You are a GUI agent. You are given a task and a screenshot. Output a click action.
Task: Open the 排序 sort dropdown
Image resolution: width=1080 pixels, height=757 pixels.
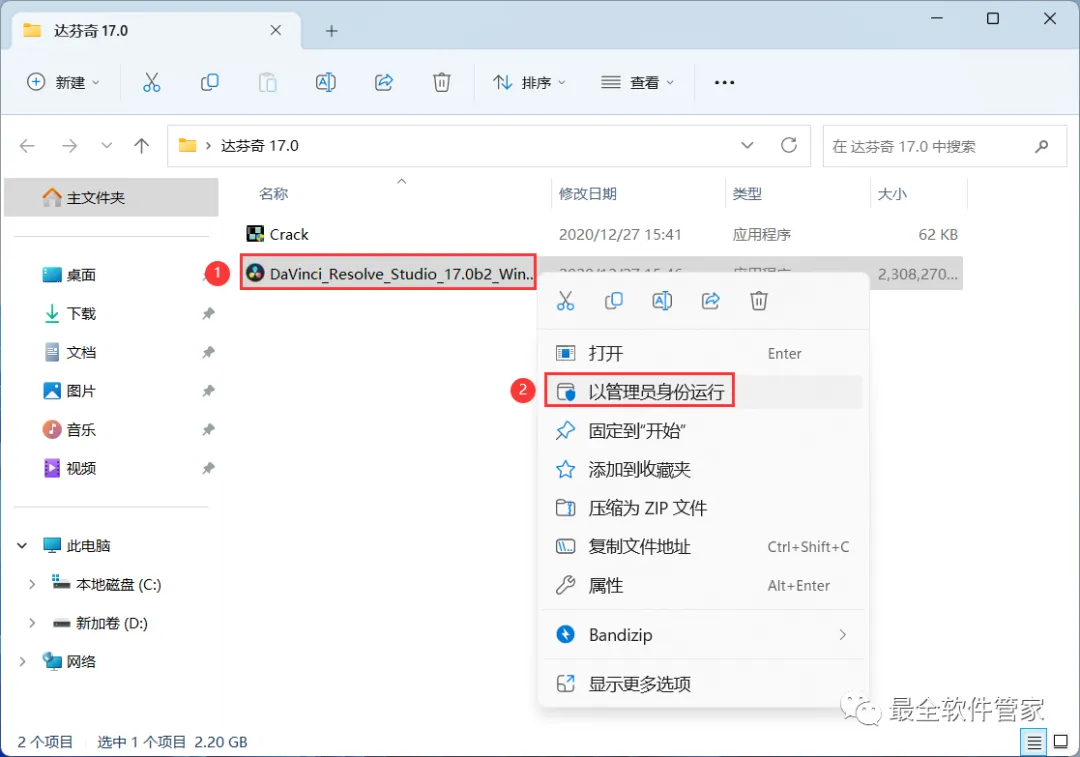[530, 83]
